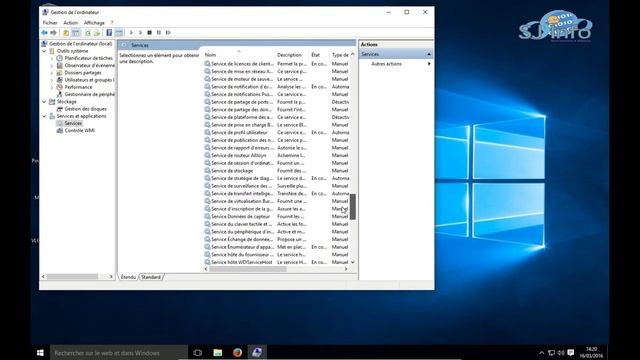
Task: Click the Gestion des disques icon
Action: pos(60,109)
